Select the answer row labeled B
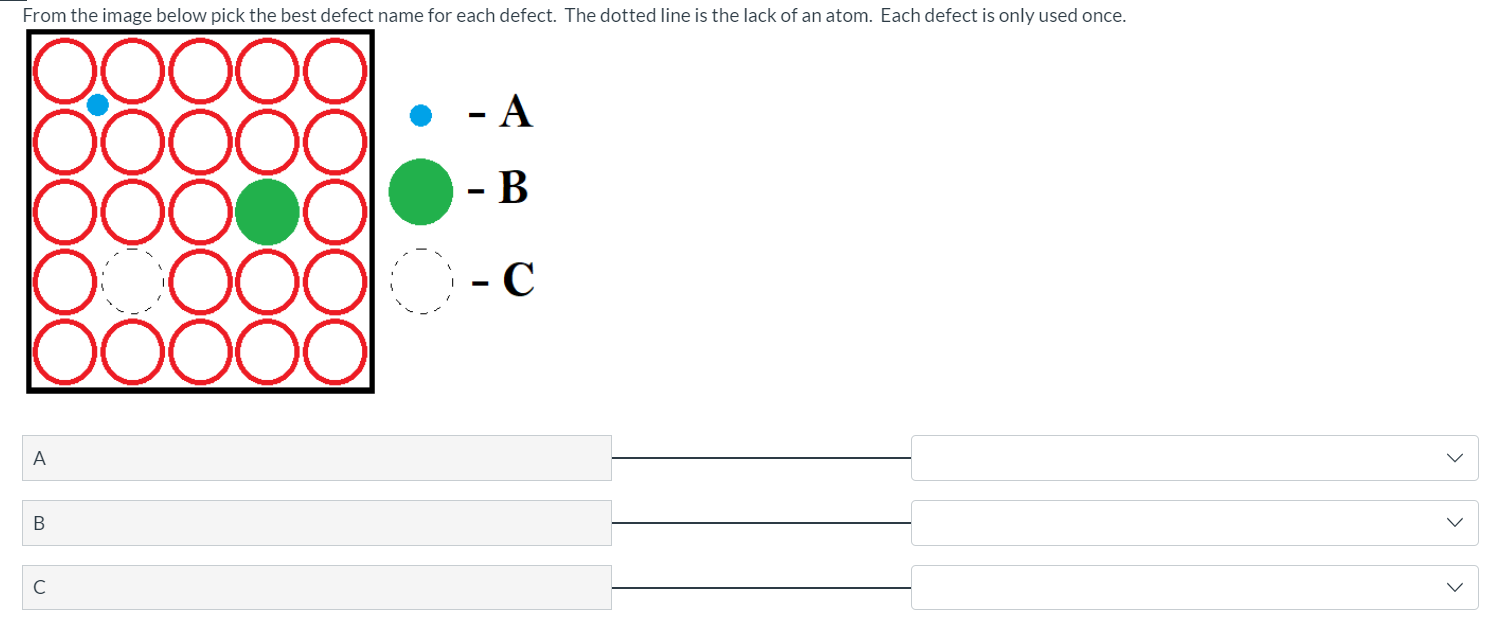The height and width of the screenshot is (638, 1487). pyautogui.click(x=316, y=522)
